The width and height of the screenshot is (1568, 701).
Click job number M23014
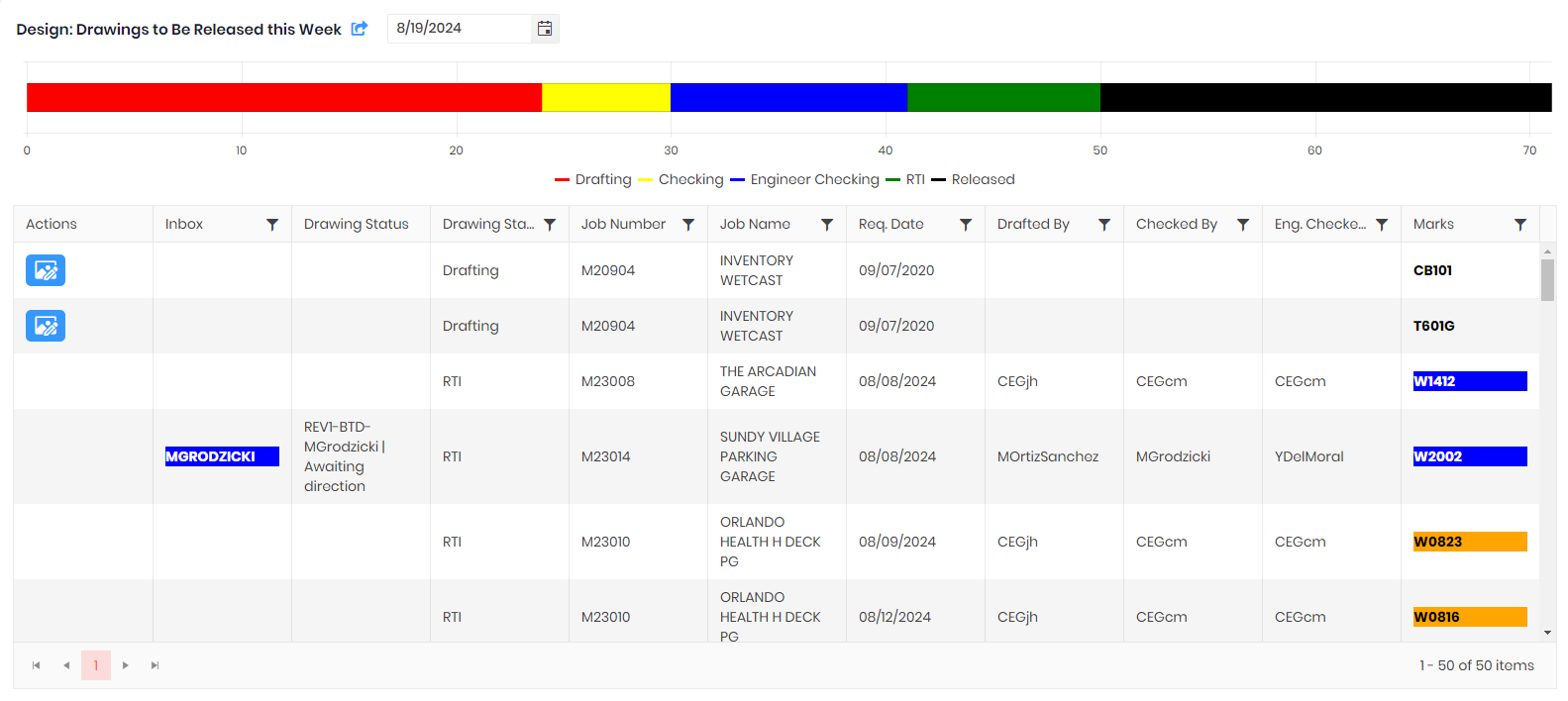[606, 456]
